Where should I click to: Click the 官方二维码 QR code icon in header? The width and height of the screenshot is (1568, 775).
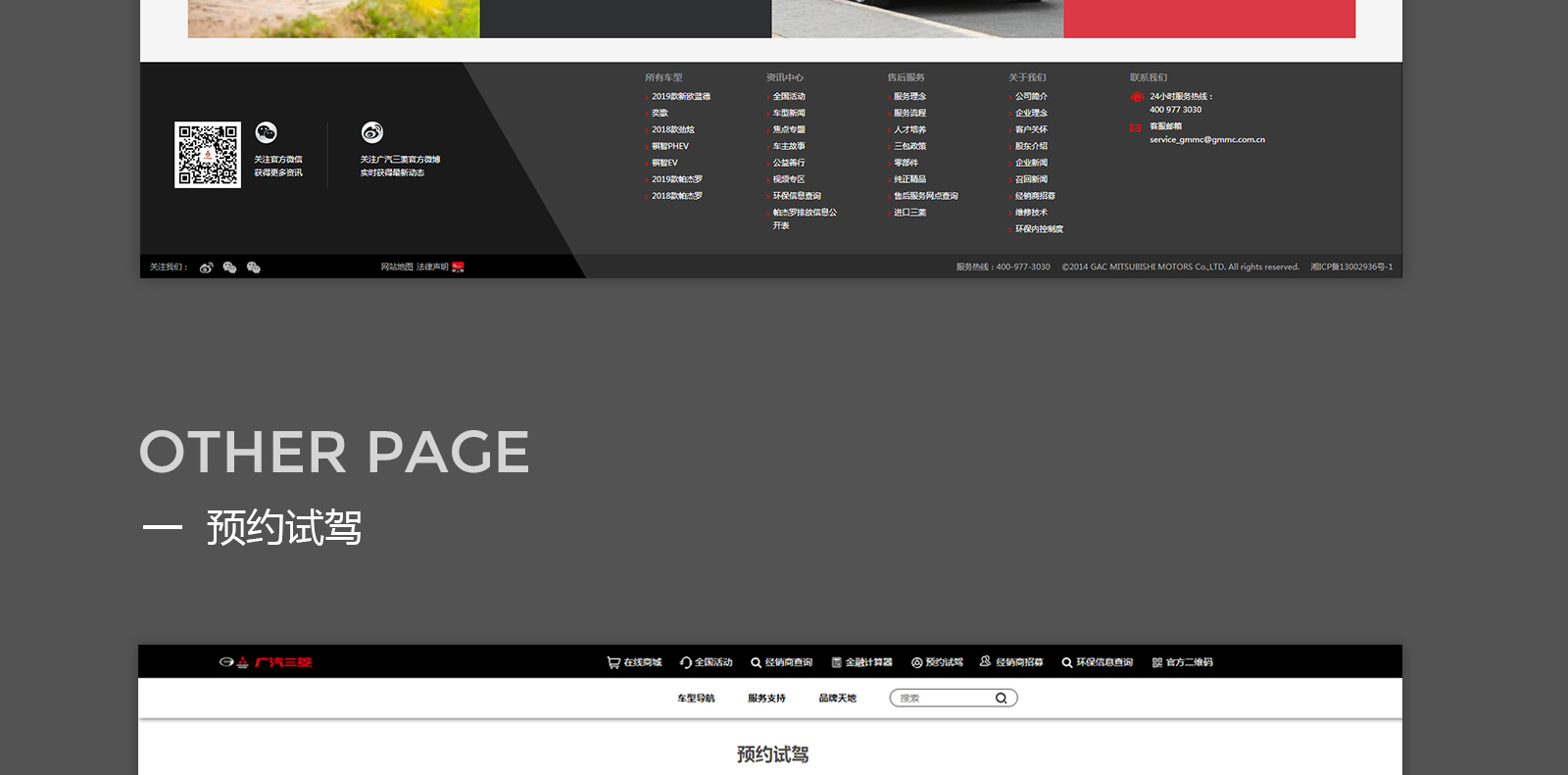tap(1156, 662)
